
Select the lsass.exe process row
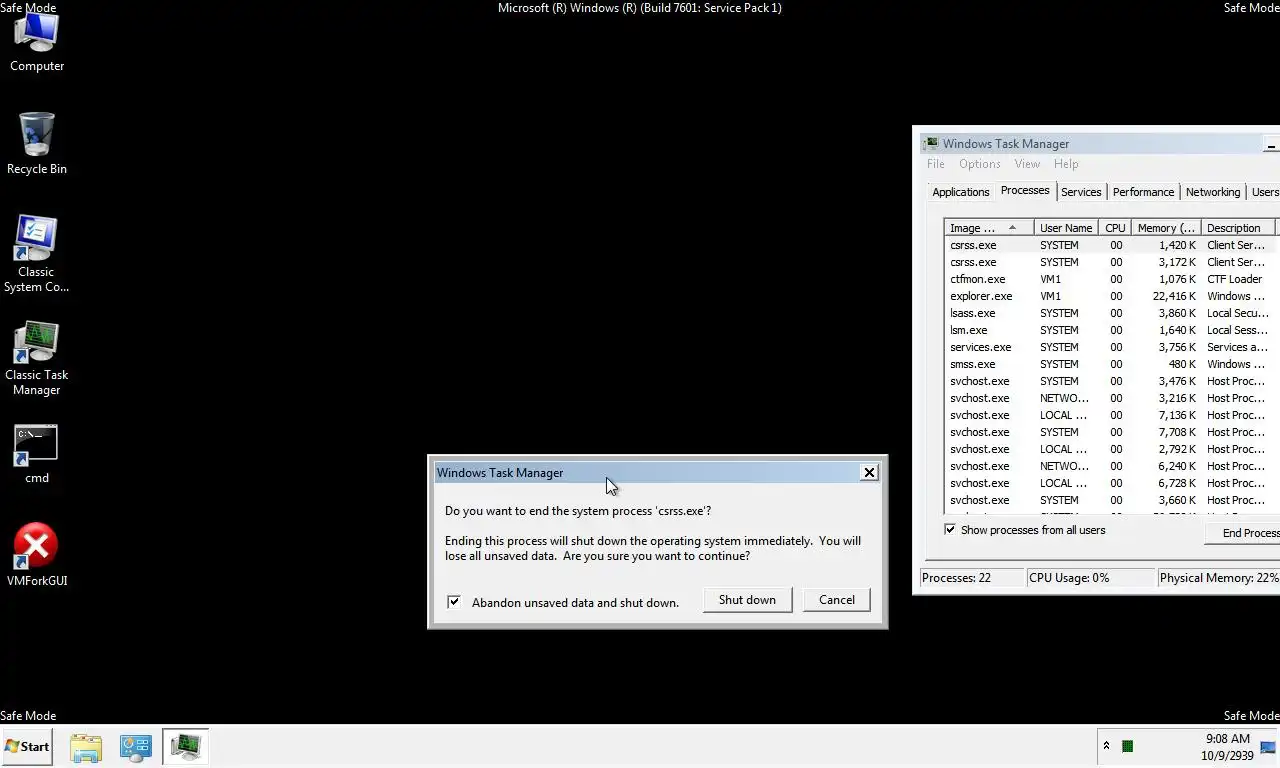tap(1110, 313)
